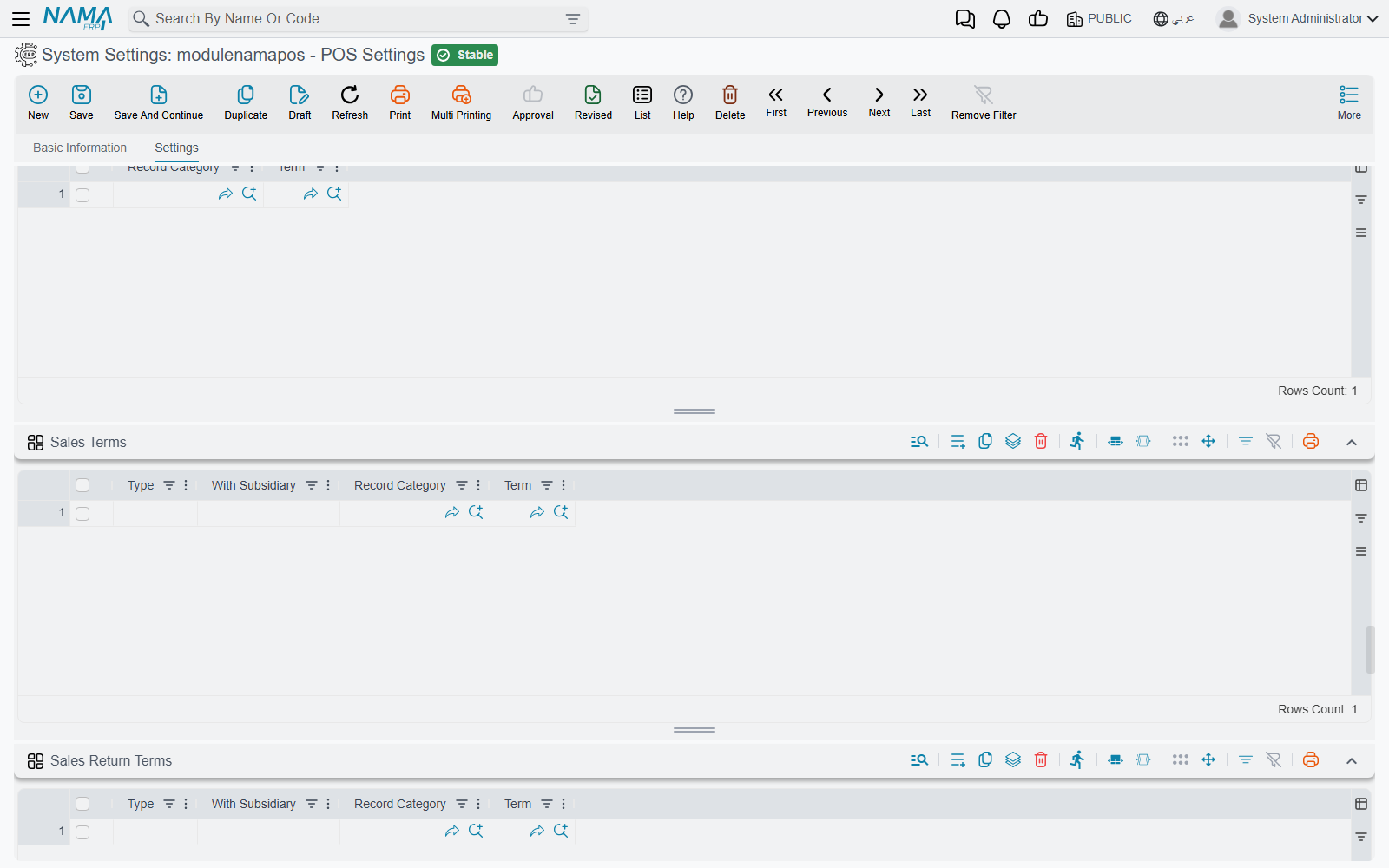Click the Draft toolbar icon

(x=300, y=95)
